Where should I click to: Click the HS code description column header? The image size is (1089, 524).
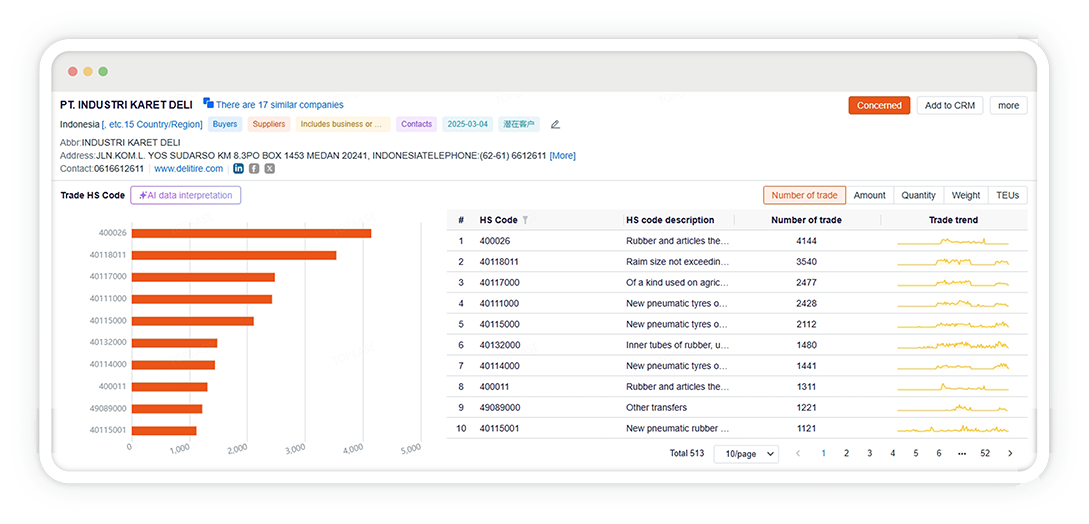[670, 220]
